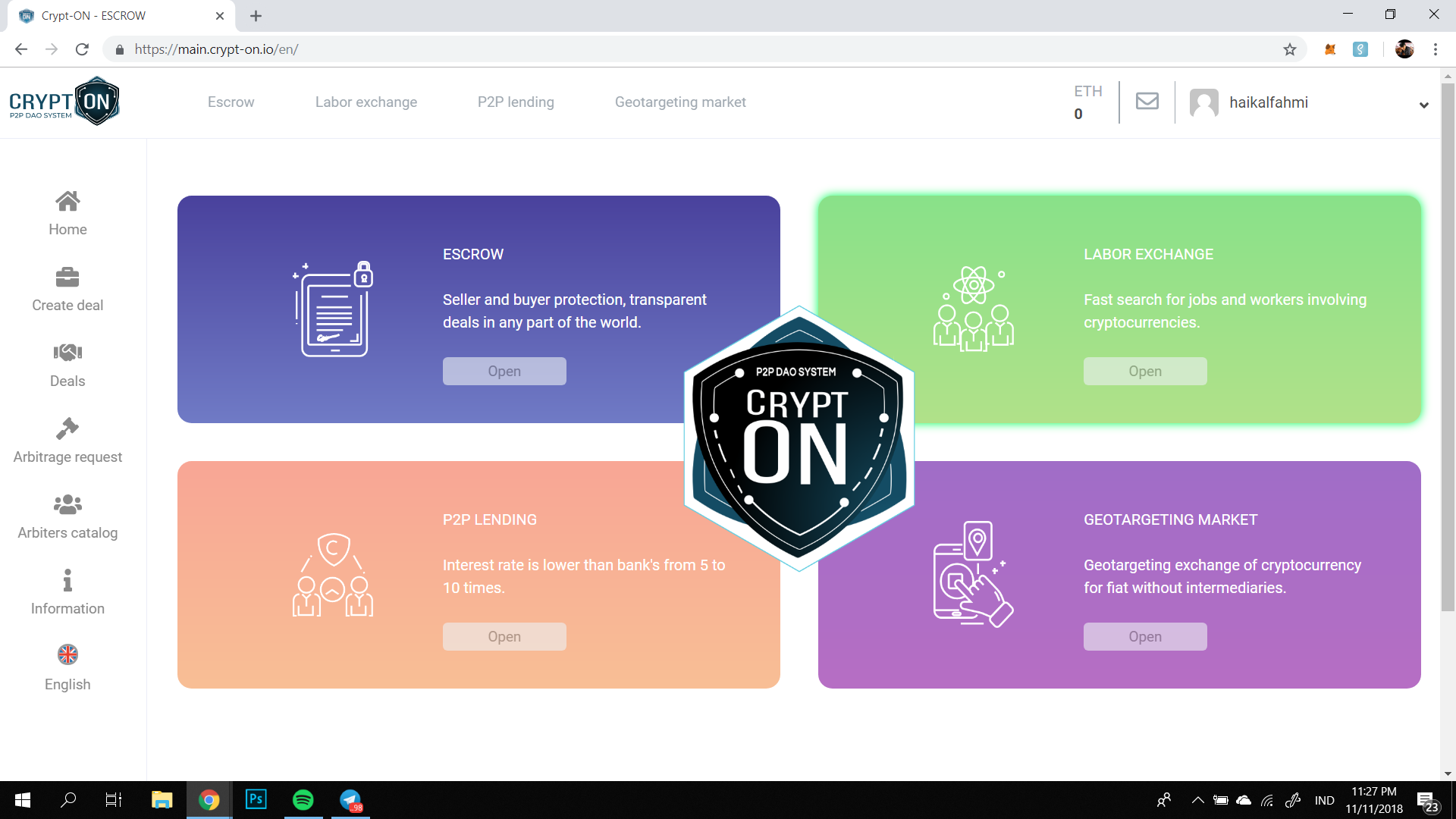Open Chrome three-dot menu

(1436, 49)
